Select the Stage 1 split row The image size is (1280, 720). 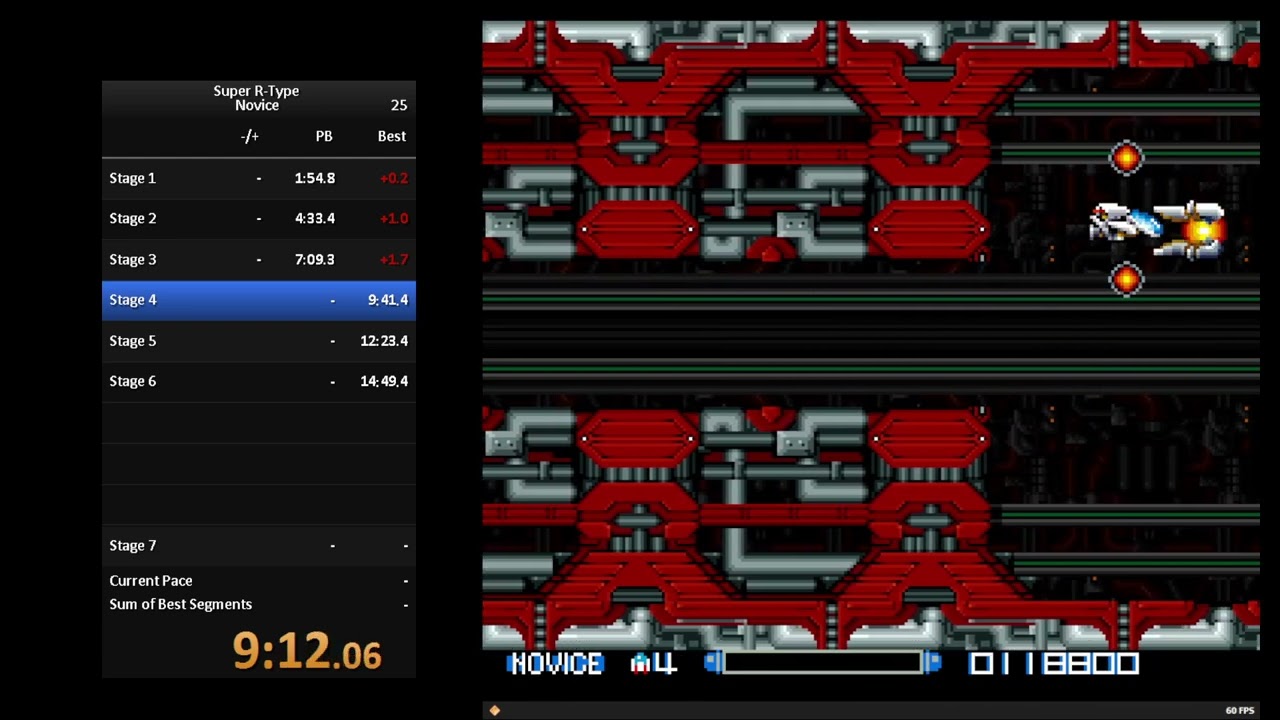[259, 178]
